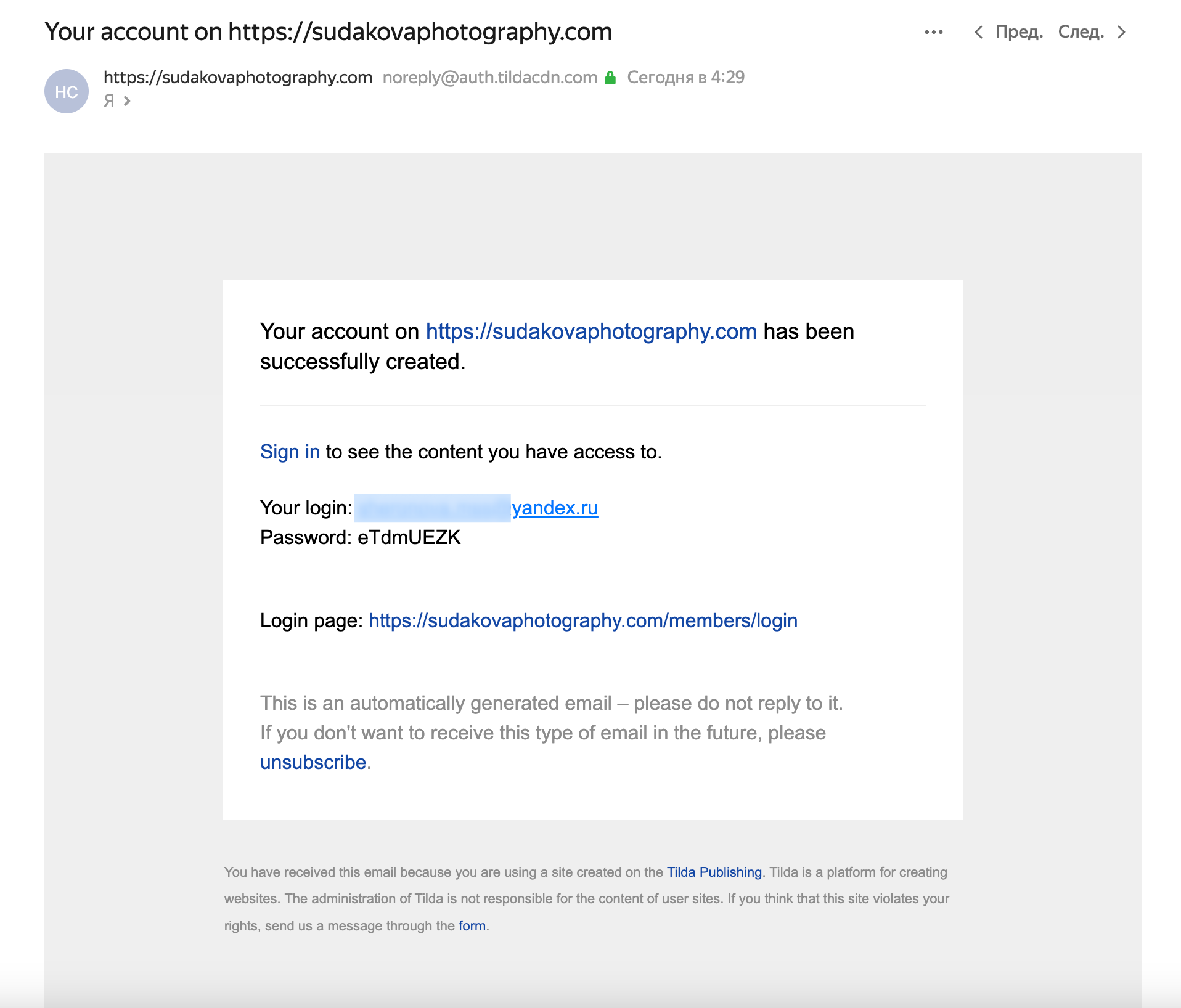Click the next message right arrow icon

point(1122,32)
